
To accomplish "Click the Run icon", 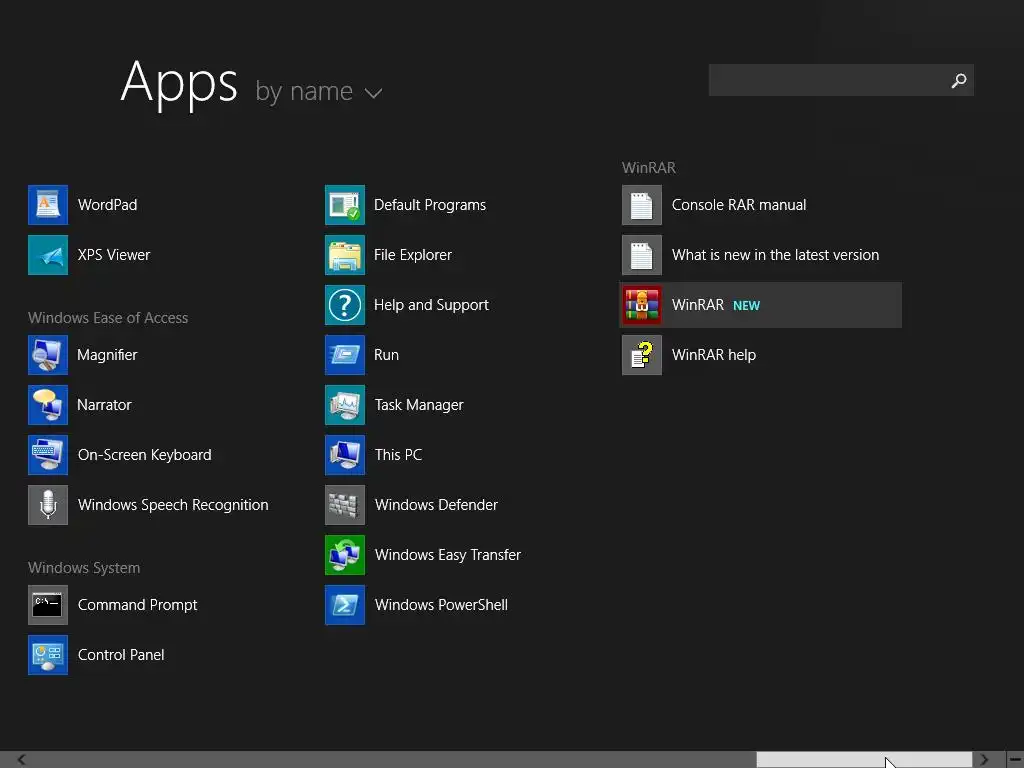I will (345, 355).
